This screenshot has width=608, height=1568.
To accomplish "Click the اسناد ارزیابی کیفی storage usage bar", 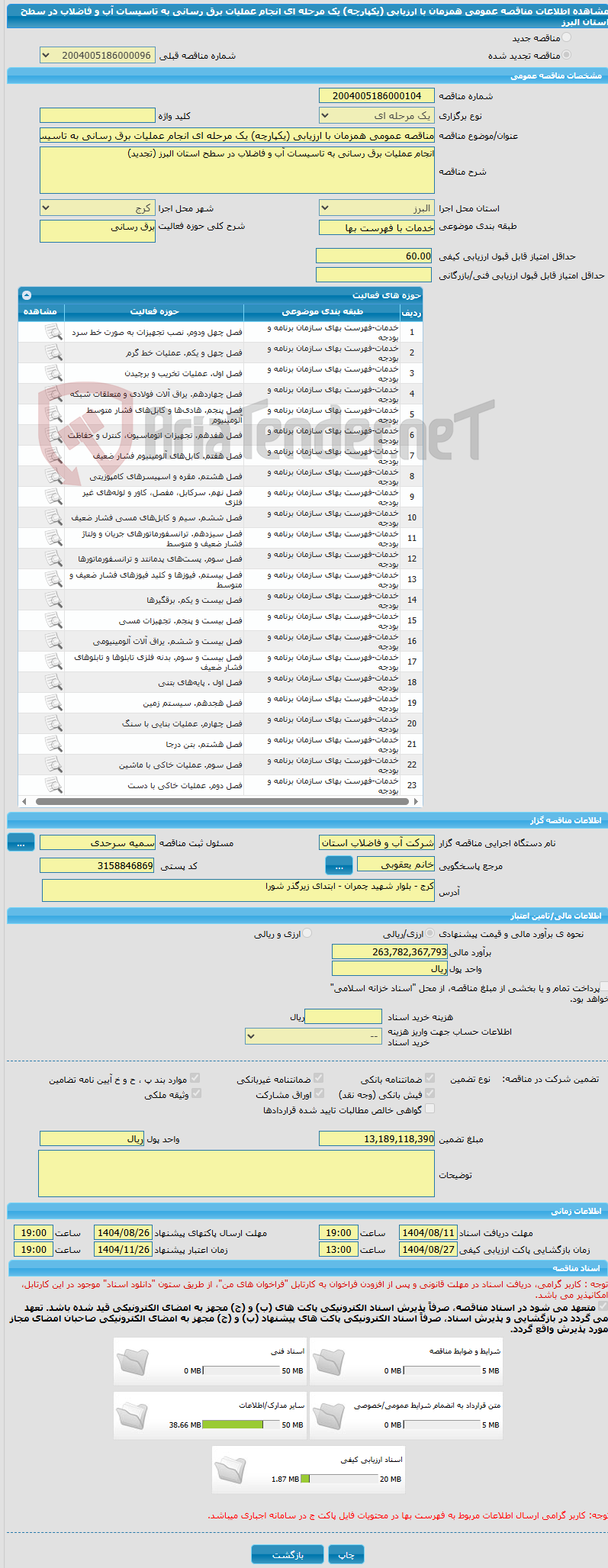I will pyautogui.click(x=339, y=1479).
